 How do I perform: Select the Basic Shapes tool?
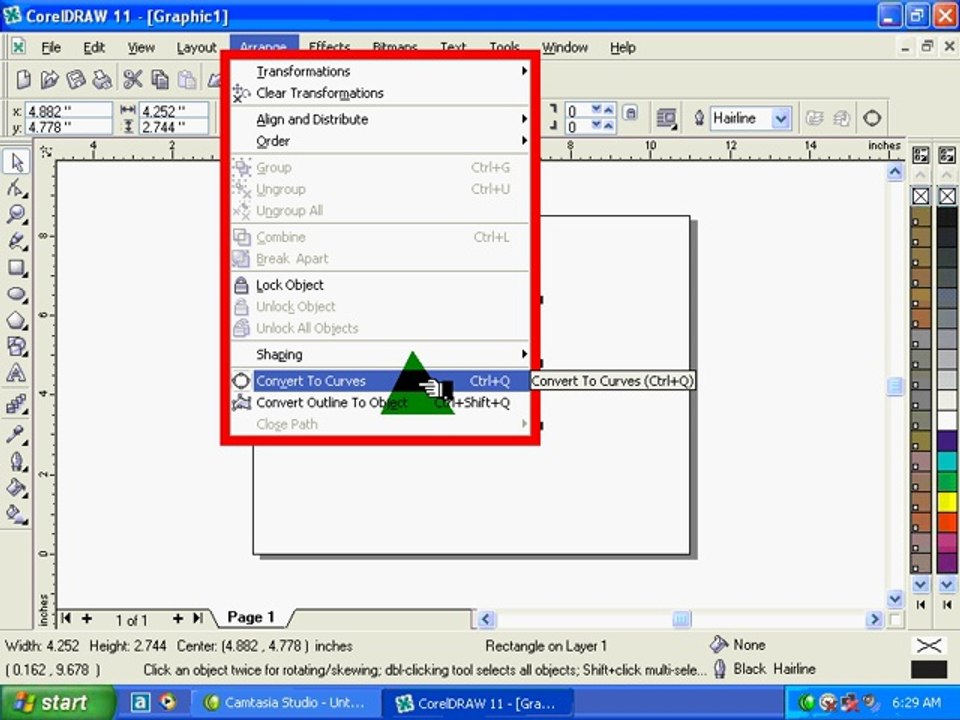pyautogui.click(x=17, y=347)
